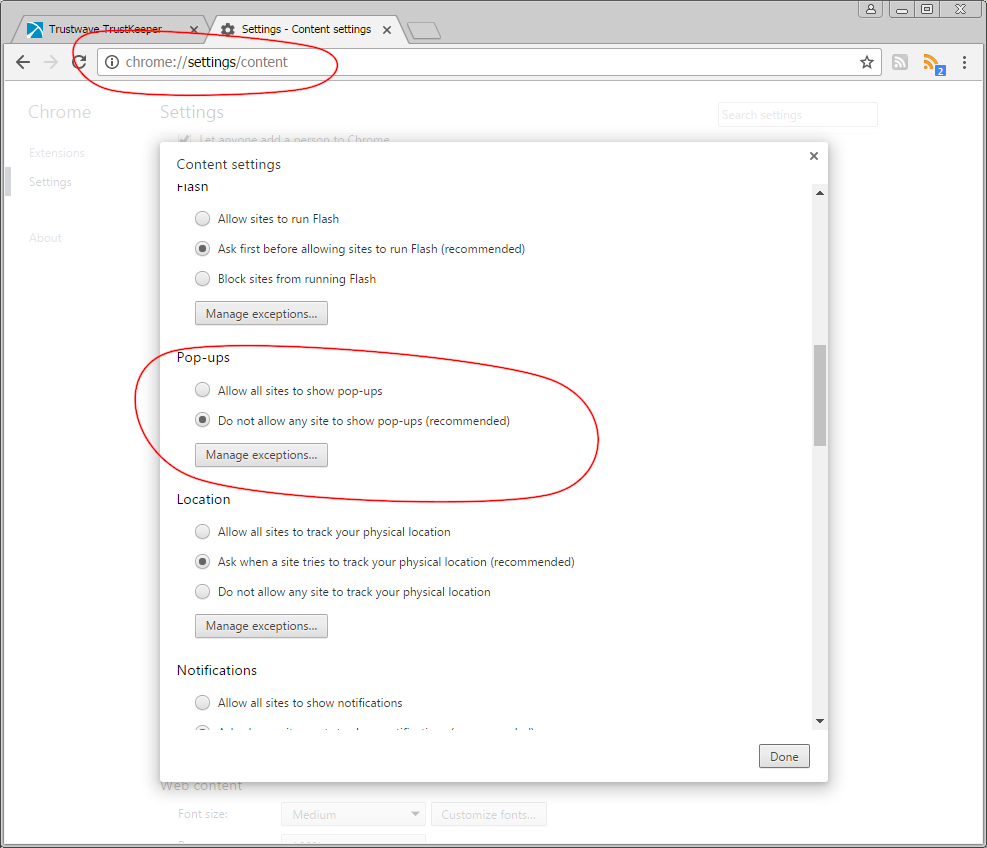Open Manage exceptions for Location
Image resolution: width=987 pixels, height=848 pixels.
click(x=261, y=626)
